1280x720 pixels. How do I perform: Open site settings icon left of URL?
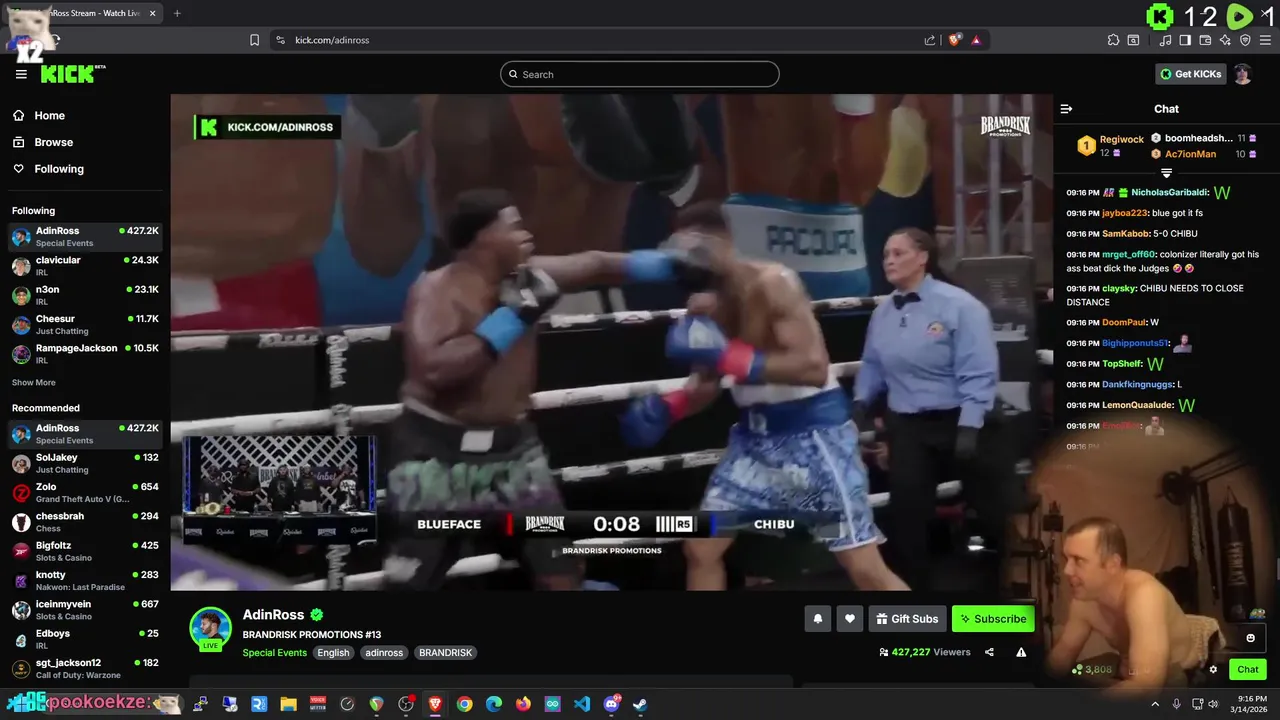click(x=280, y=40)
